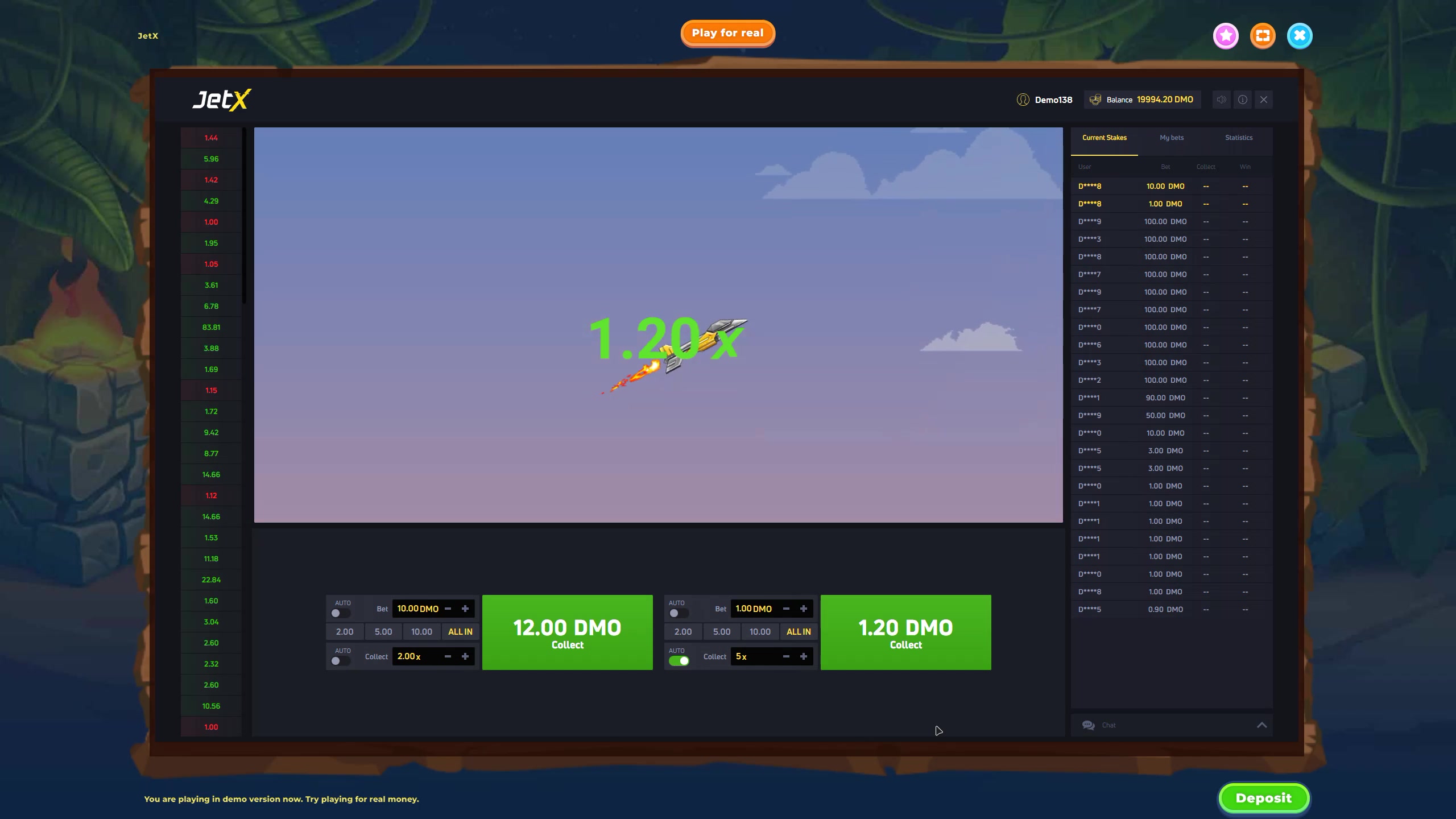Expand the chat panel chevron
The width and height of the screenshot is (1456, 819).
pos(1261,725)
